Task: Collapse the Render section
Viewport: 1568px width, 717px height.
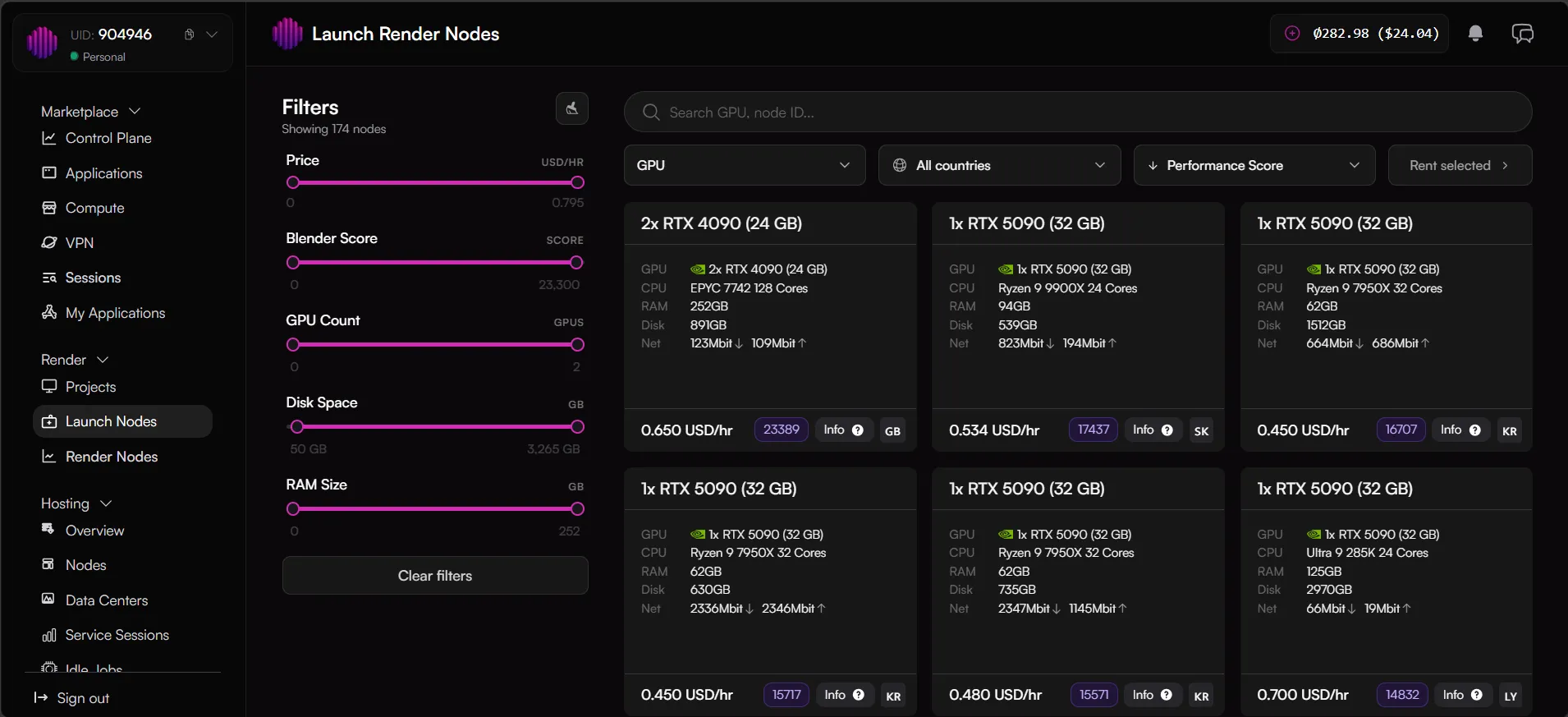Action: 103,360
